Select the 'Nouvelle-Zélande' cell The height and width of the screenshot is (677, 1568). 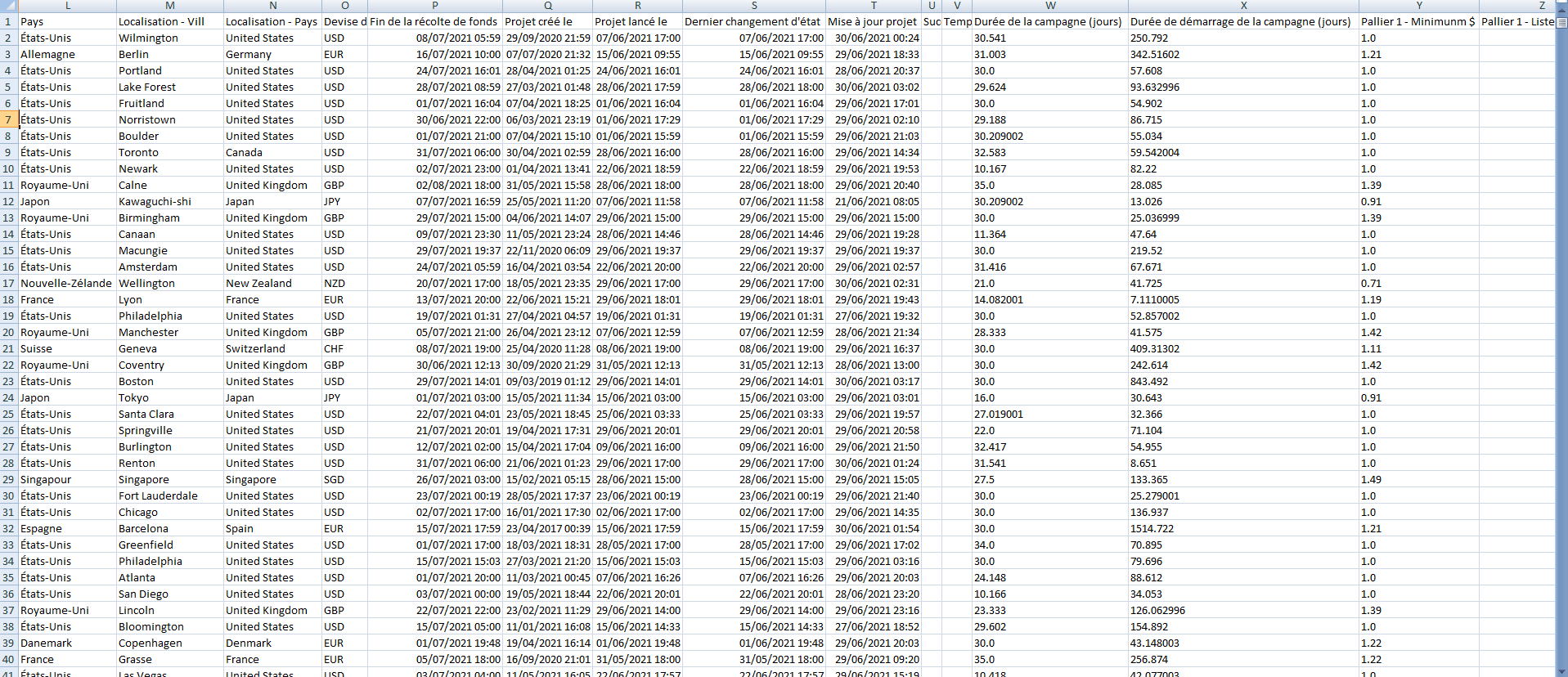67,283
